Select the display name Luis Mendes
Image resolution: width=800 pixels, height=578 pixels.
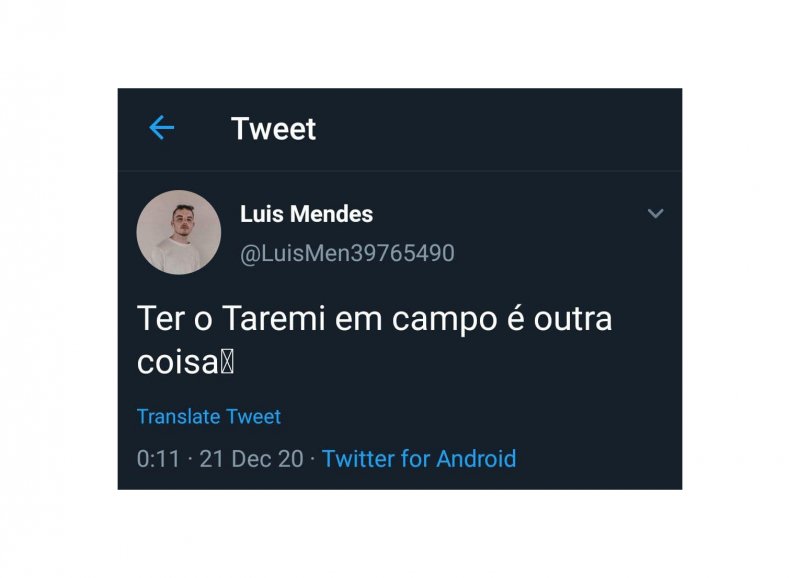(306, 214)
